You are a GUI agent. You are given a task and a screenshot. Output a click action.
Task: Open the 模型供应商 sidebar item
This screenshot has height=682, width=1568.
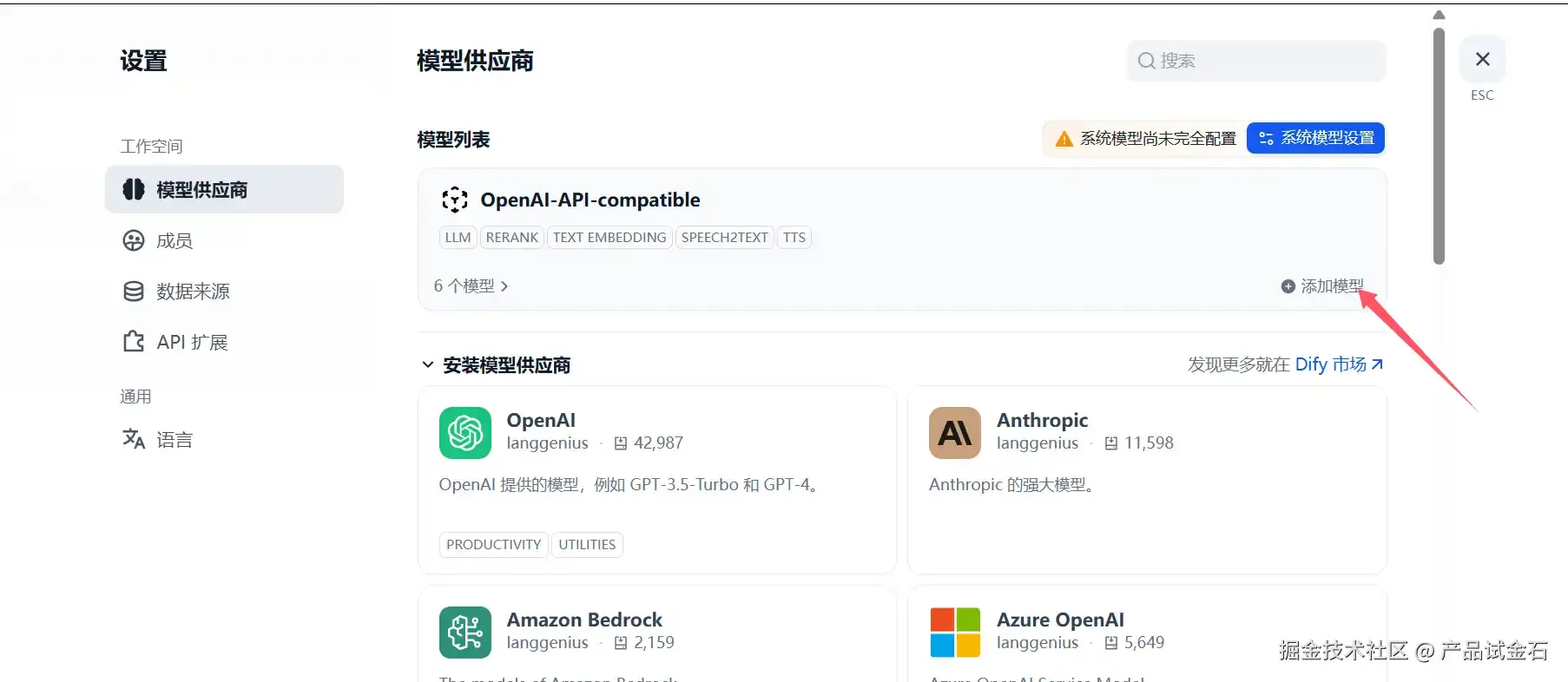(x=224, y=189)
